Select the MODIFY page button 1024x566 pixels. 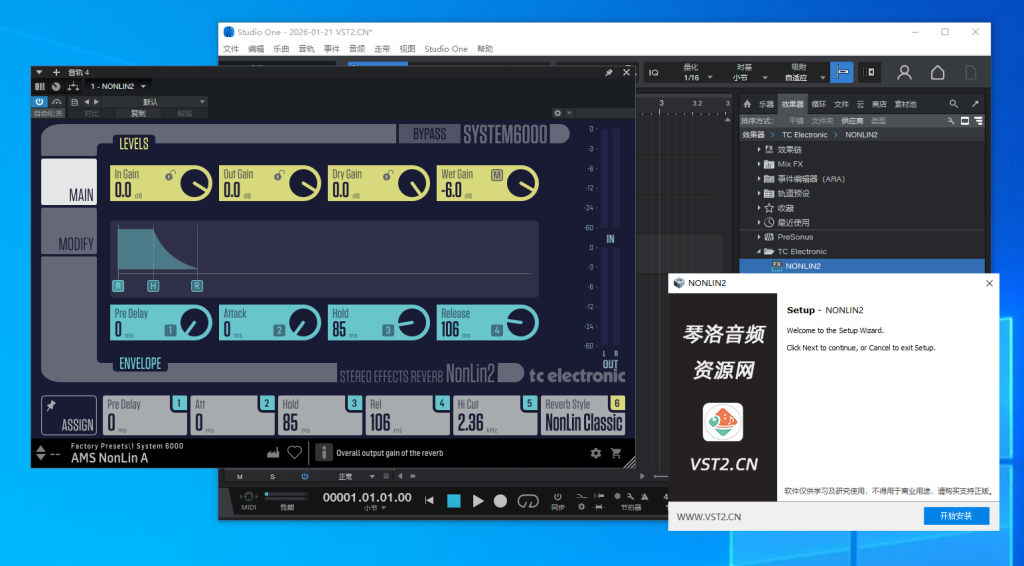(69, 243)
